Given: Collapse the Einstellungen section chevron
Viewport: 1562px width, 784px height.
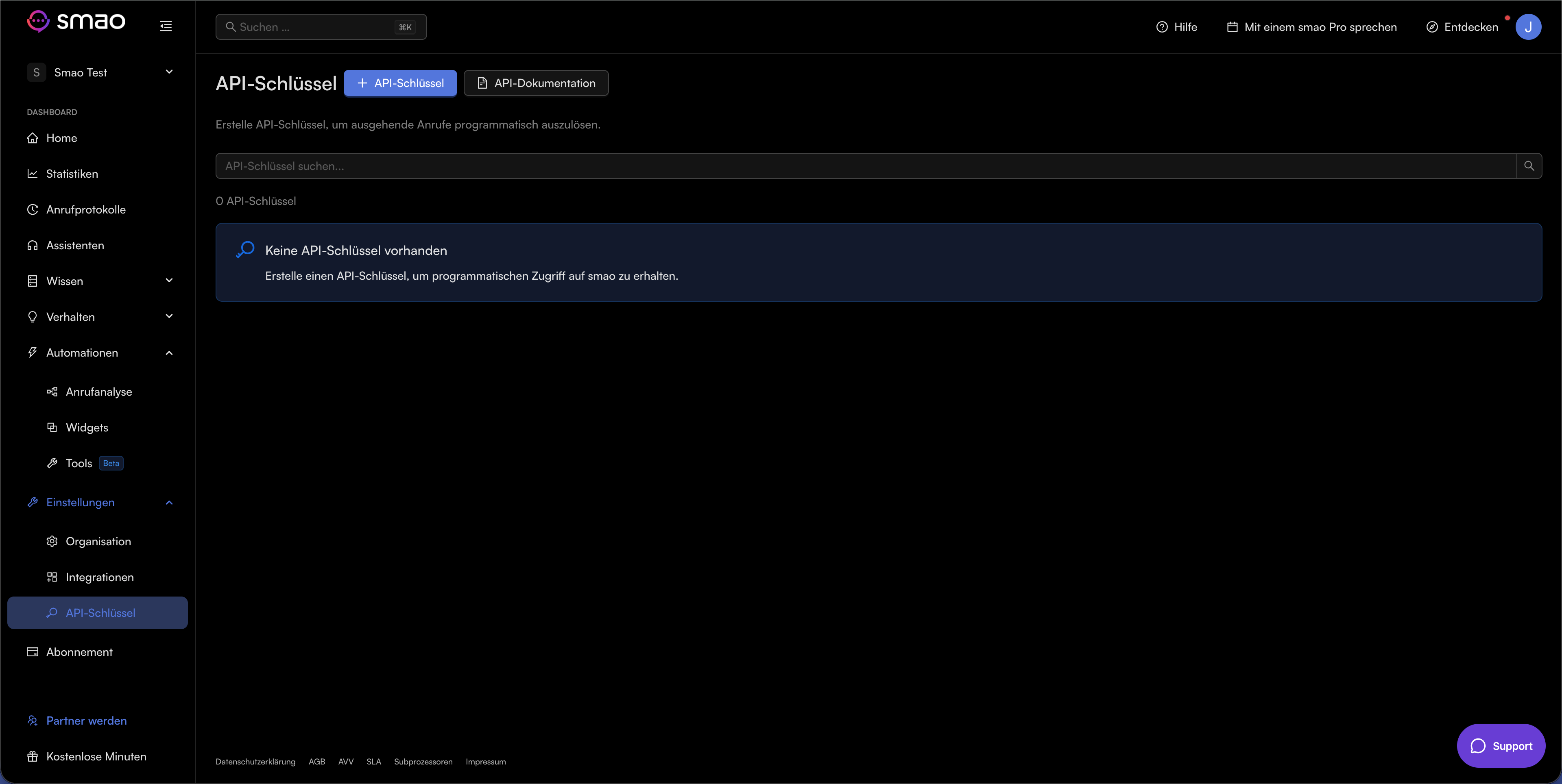Looking at the screenshot, I should coord(169,503).
